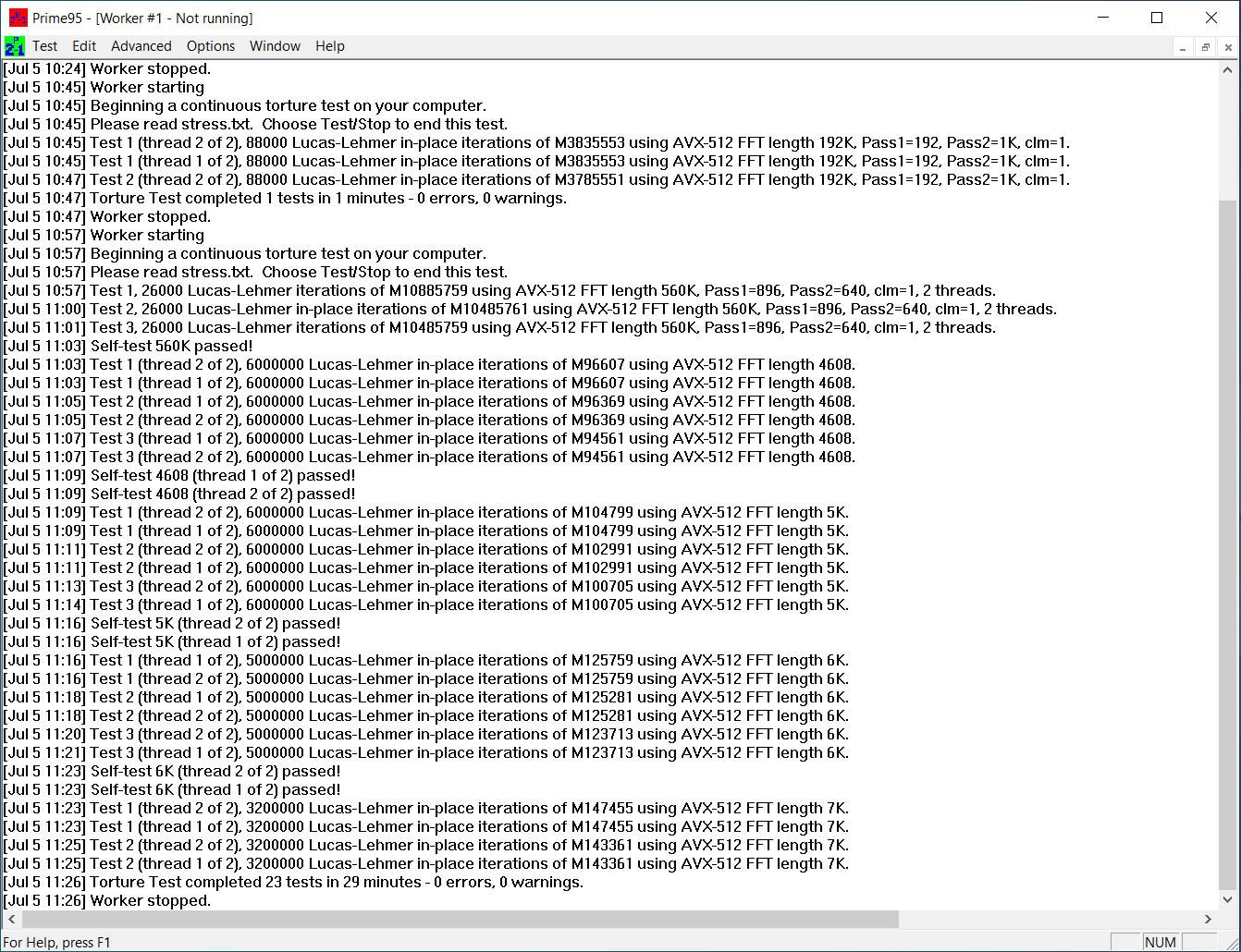Click the NUM indicator in the status bar

click(1161, 941)
